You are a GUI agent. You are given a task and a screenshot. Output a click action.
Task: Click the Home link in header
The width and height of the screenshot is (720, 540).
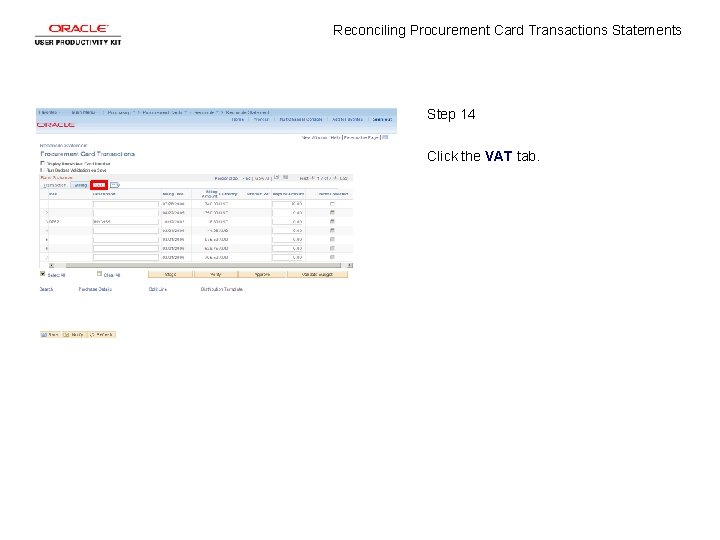(x=237, y=119)
